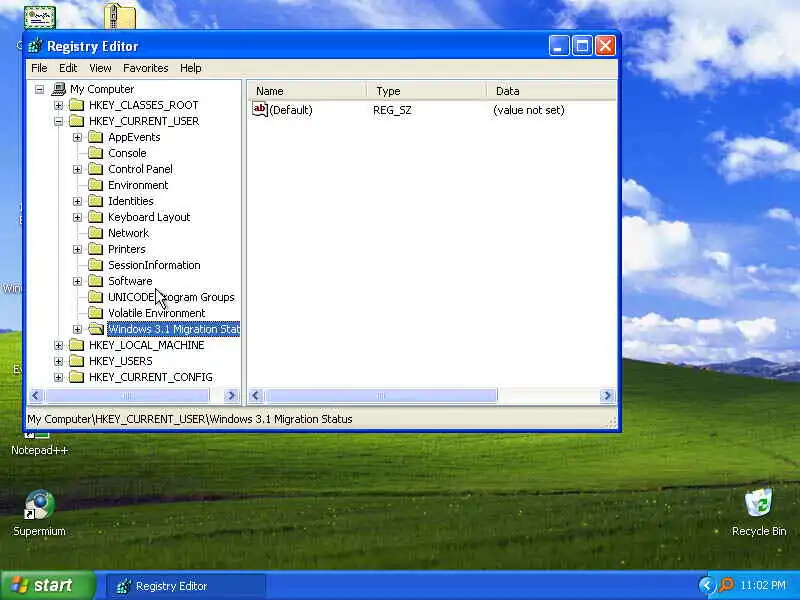800x600 pixels.
Task: Click the HKEY_CLASSES_ROOT folder icon
Action: click(x=77, y=105)
